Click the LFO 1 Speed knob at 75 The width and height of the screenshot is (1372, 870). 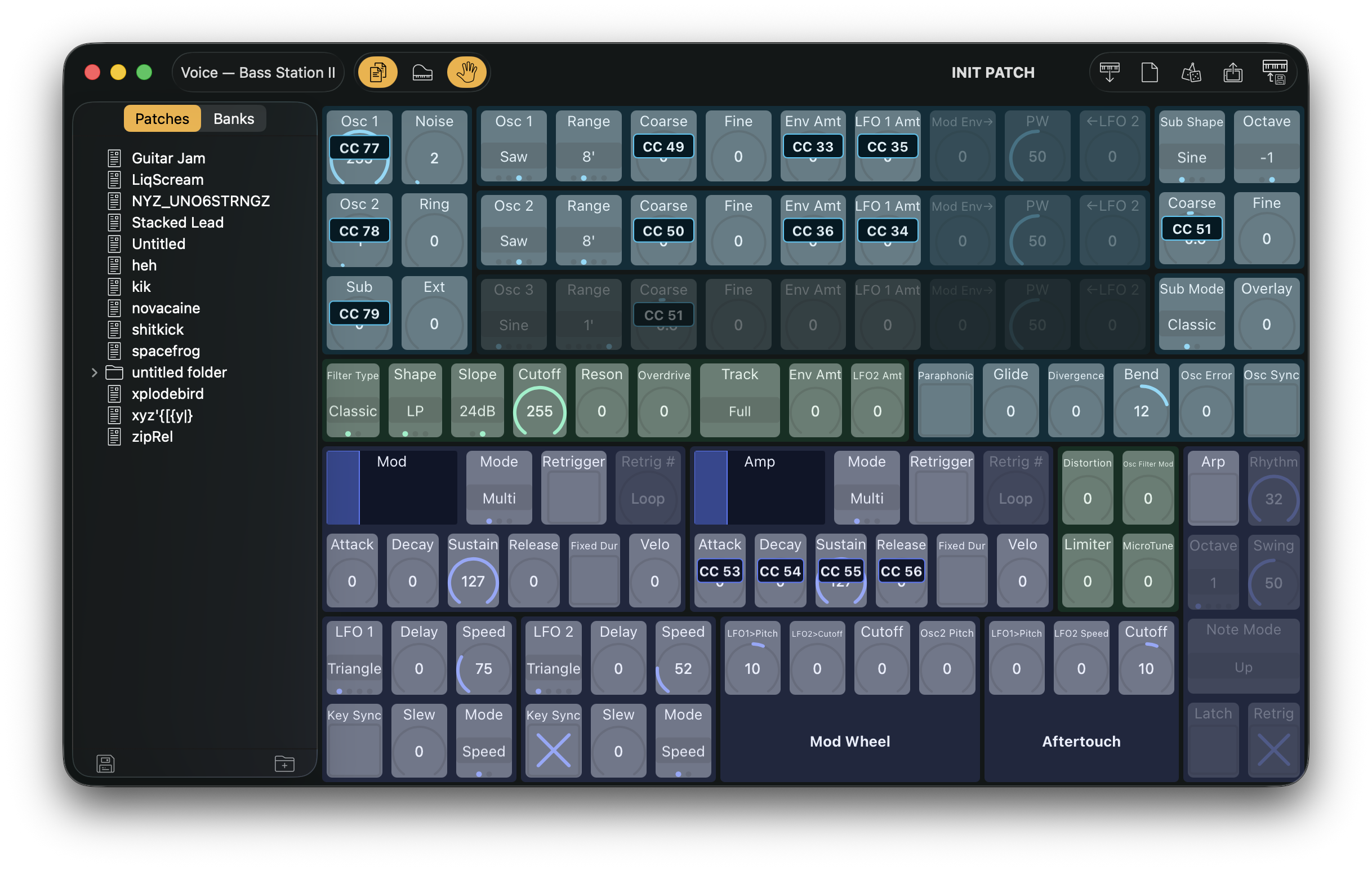[483, 668]
